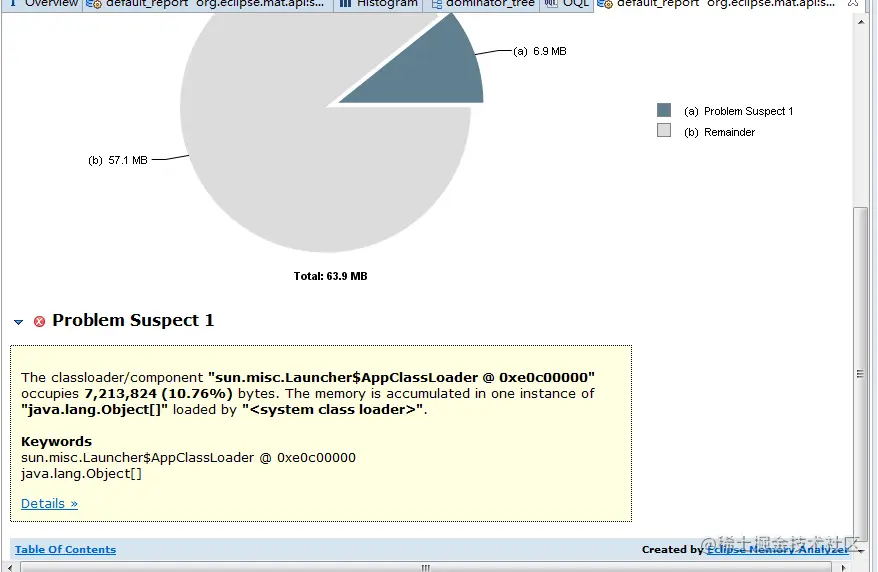878x572 pixels.
Task: Click the dominator_tree tab icon
Action: coord(437,4)
